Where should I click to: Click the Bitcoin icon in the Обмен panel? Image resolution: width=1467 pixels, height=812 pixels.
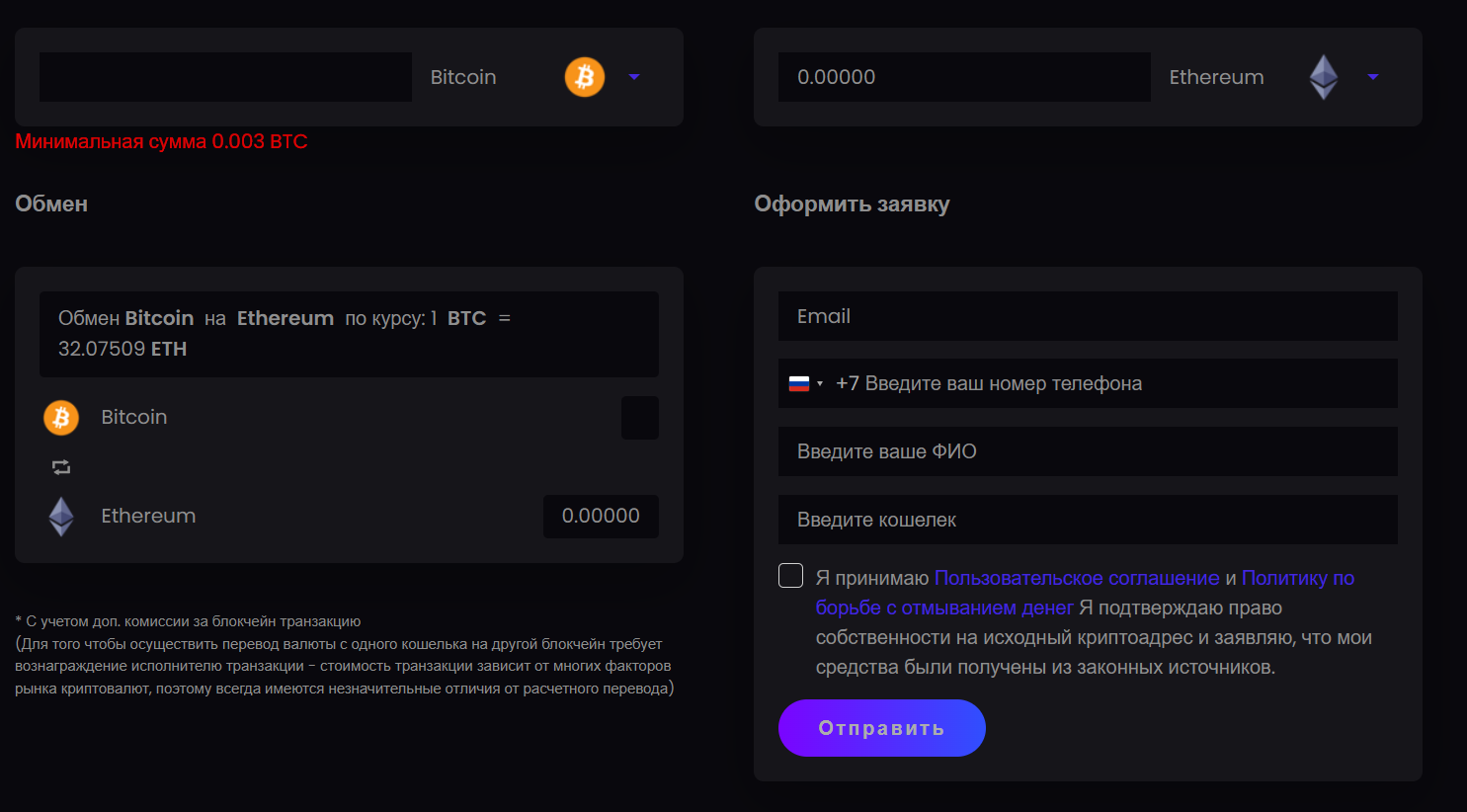[x=61, y=418]
